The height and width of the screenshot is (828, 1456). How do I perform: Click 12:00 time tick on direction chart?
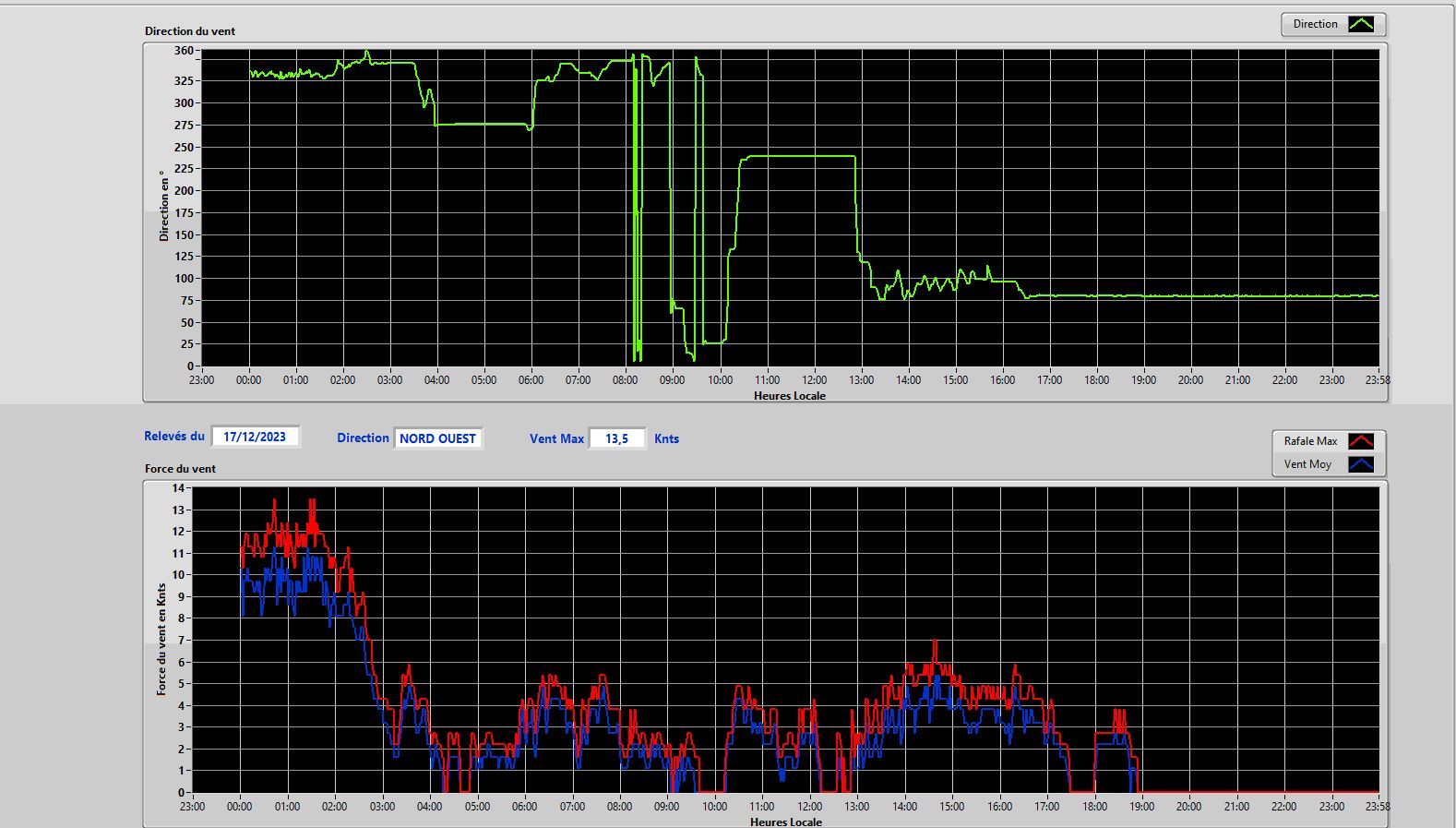pyautogui.click(x=814, y=379)
